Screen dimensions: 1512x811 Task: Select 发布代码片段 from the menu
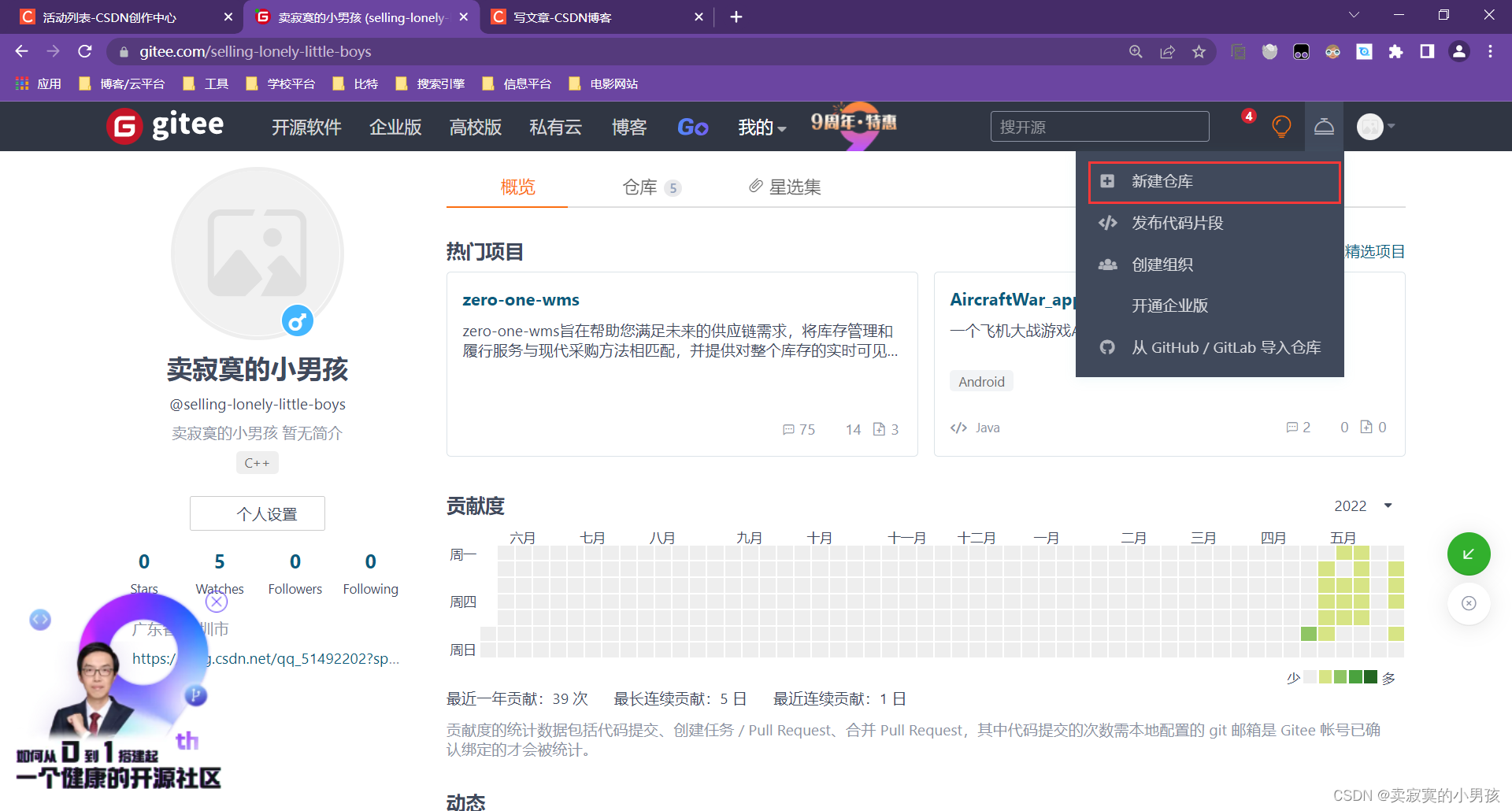pos(1210,223)
